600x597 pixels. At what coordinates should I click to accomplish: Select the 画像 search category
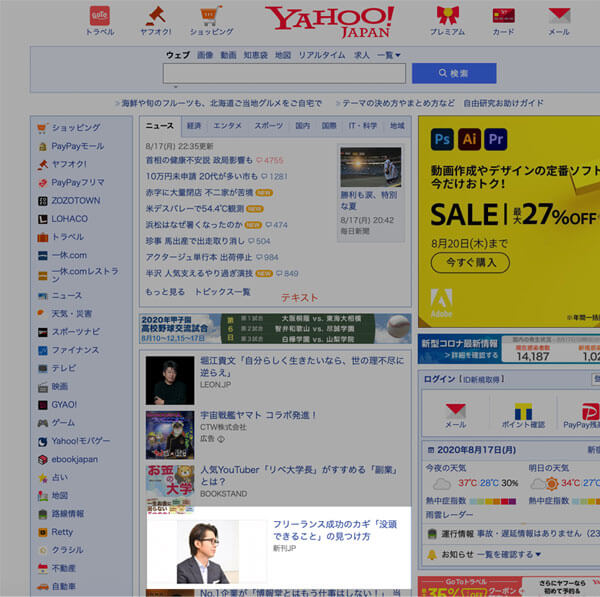pyautogui.click(x=205, y=55)
